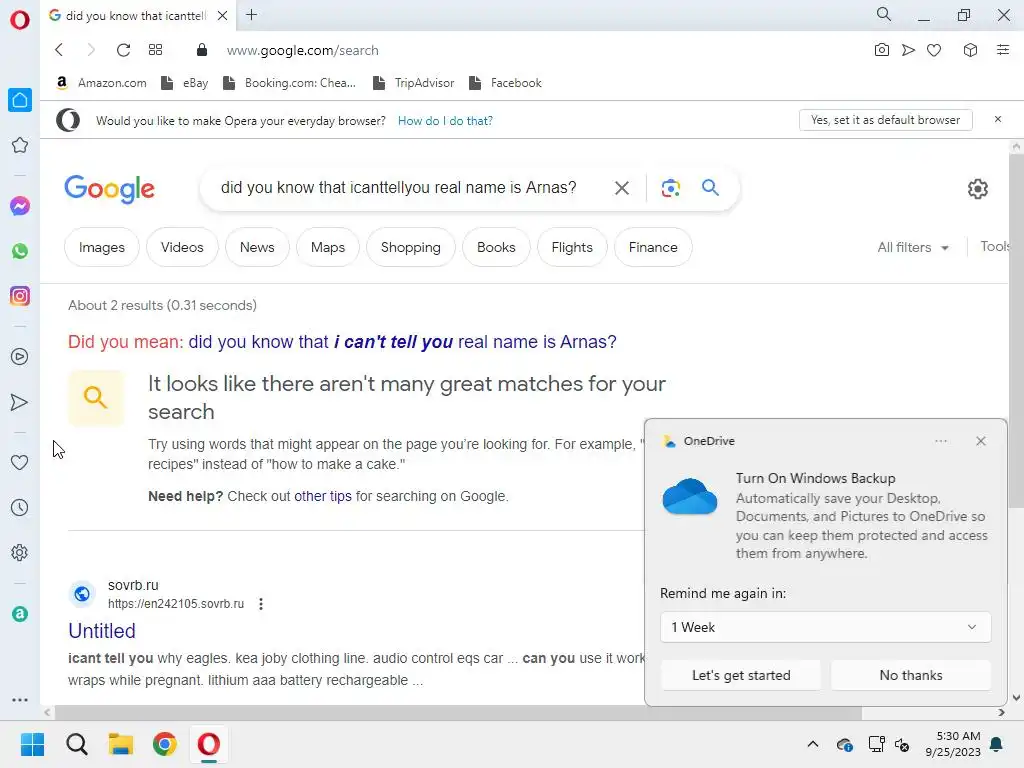
Task: Open the Booking.com bookmark
Action: (289, 83)
